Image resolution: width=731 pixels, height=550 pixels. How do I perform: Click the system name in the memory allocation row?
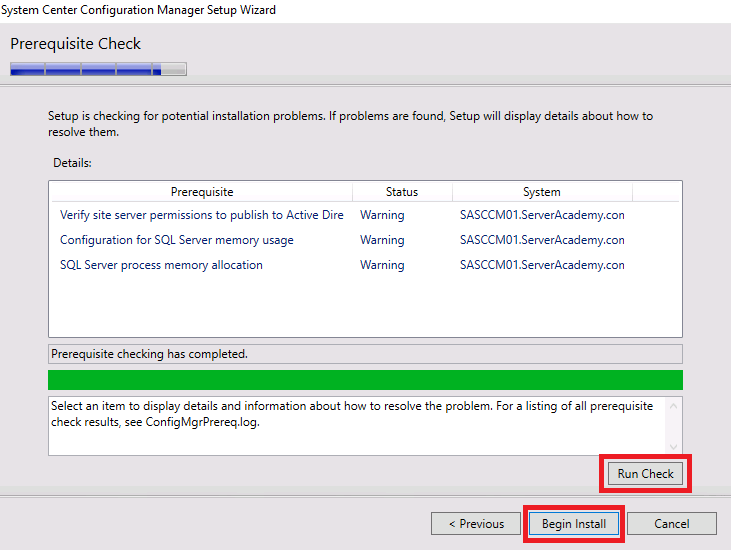(x=542, y=265)
